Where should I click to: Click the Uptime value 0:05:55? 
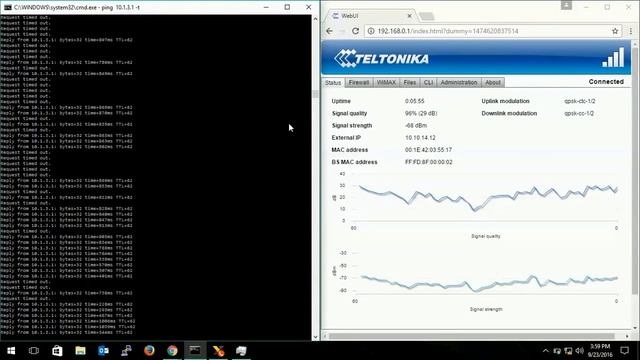pyautogui.click(x=414, y=101)
